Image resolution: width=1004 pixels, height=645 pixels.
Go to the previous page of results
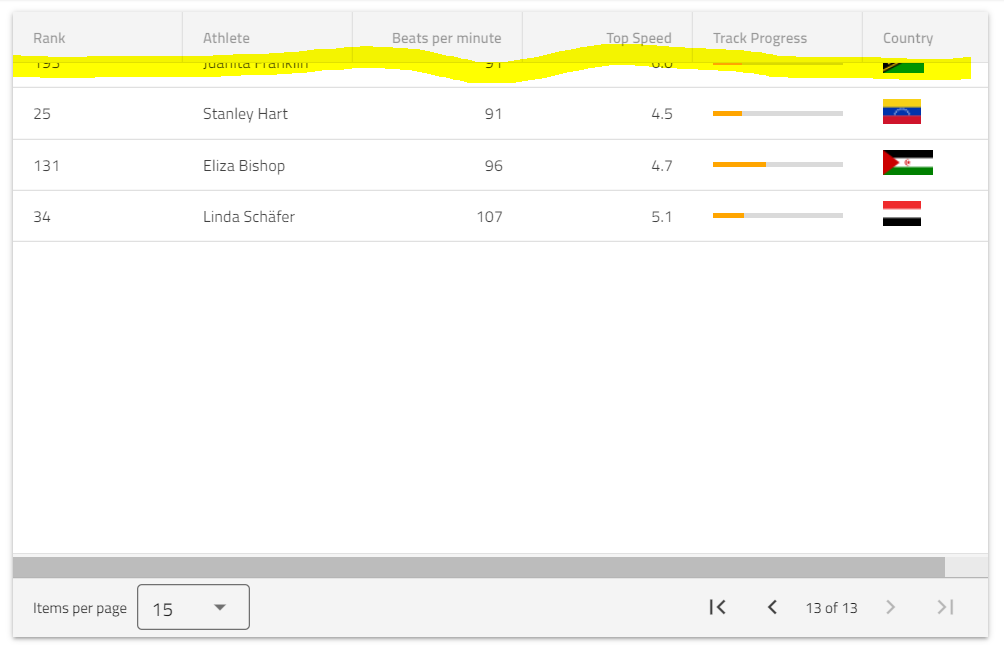(x=772, y=607)
